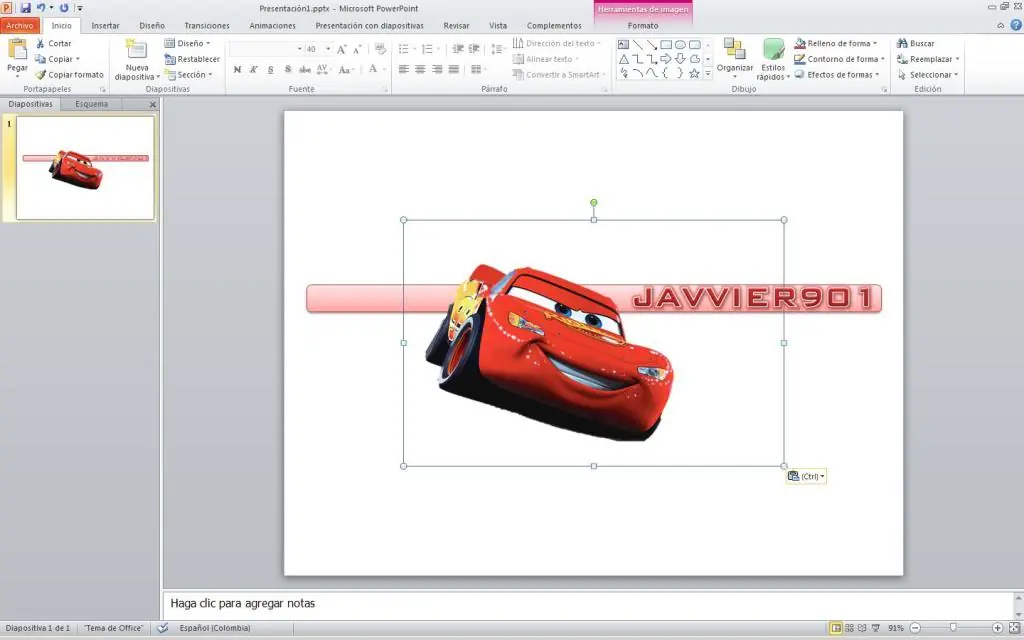Increase font size with the large A icon
The image size is (1024, 640).
[x=341, y=49]
